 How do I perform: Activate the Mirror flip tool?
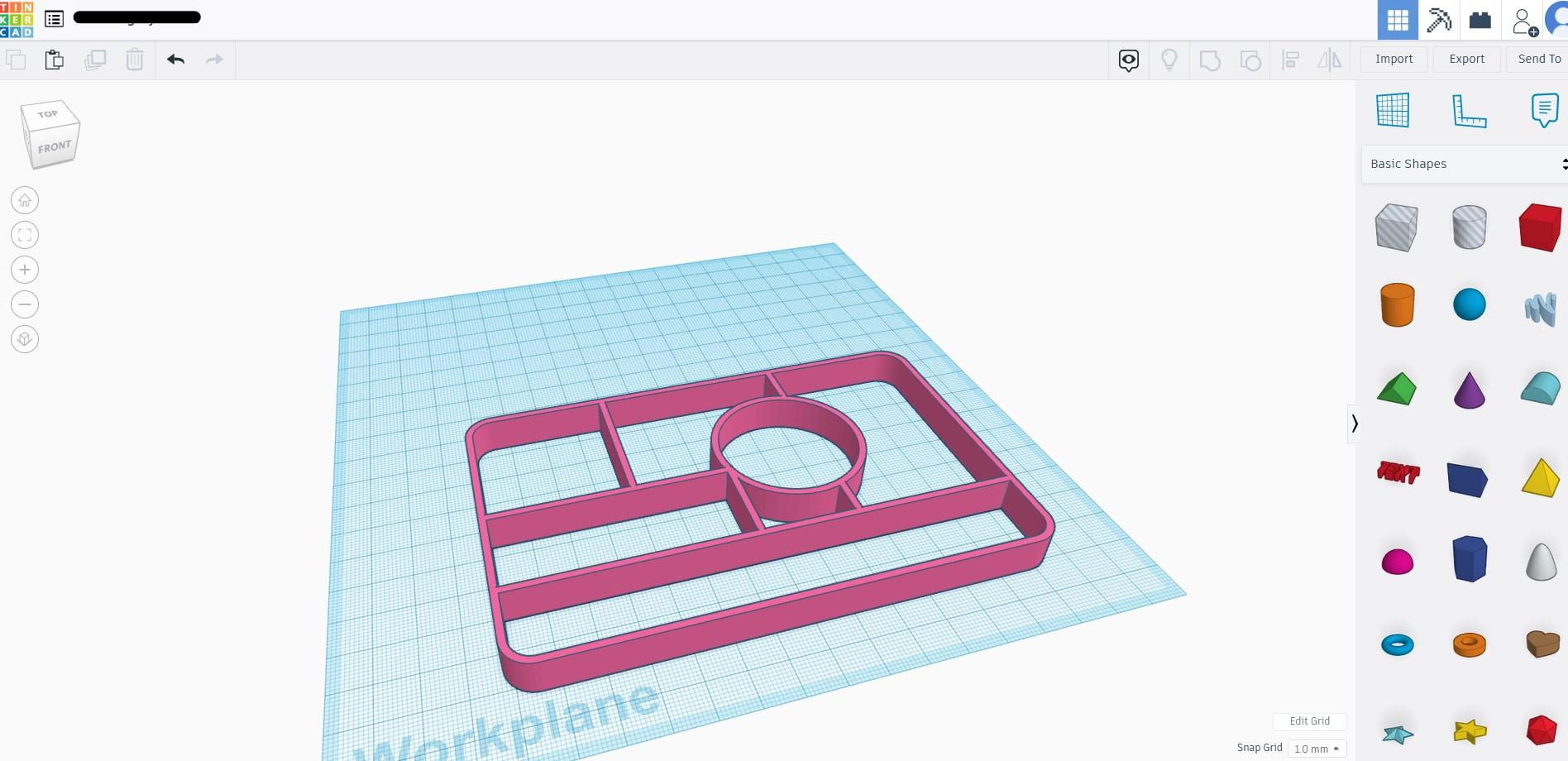click(1330, 60)
